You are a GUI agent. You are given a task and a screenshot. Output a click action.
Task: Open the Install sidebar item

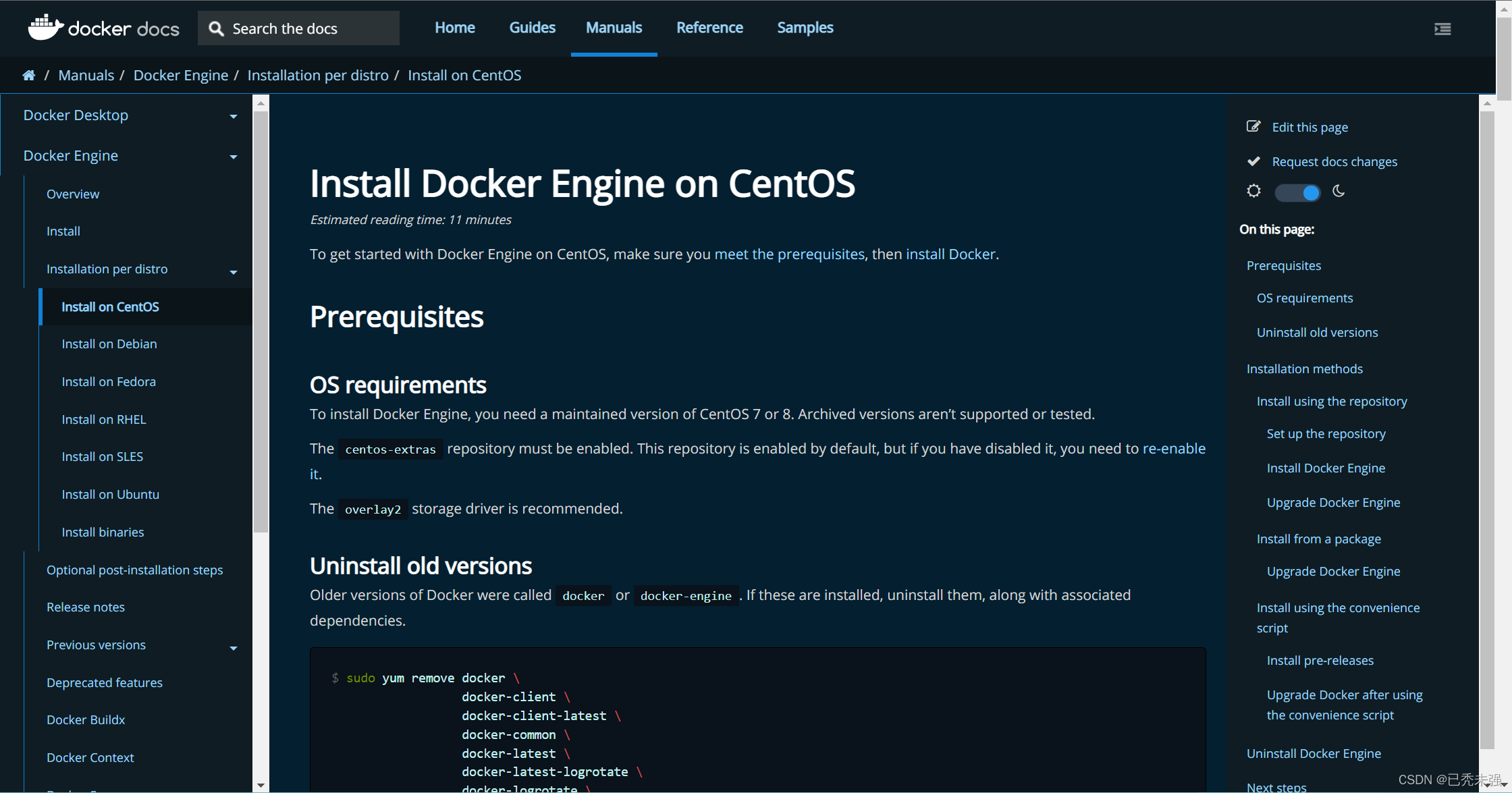[63, 231]
